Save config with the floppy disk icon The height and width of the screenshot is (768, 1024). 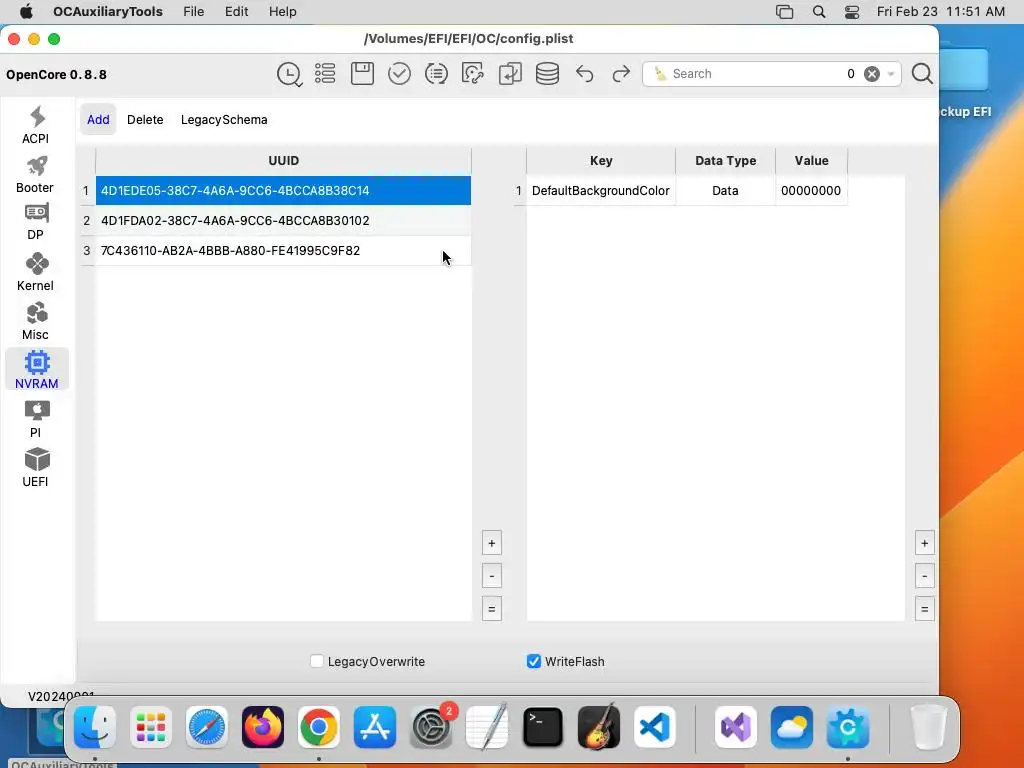(x=362, y=74)
